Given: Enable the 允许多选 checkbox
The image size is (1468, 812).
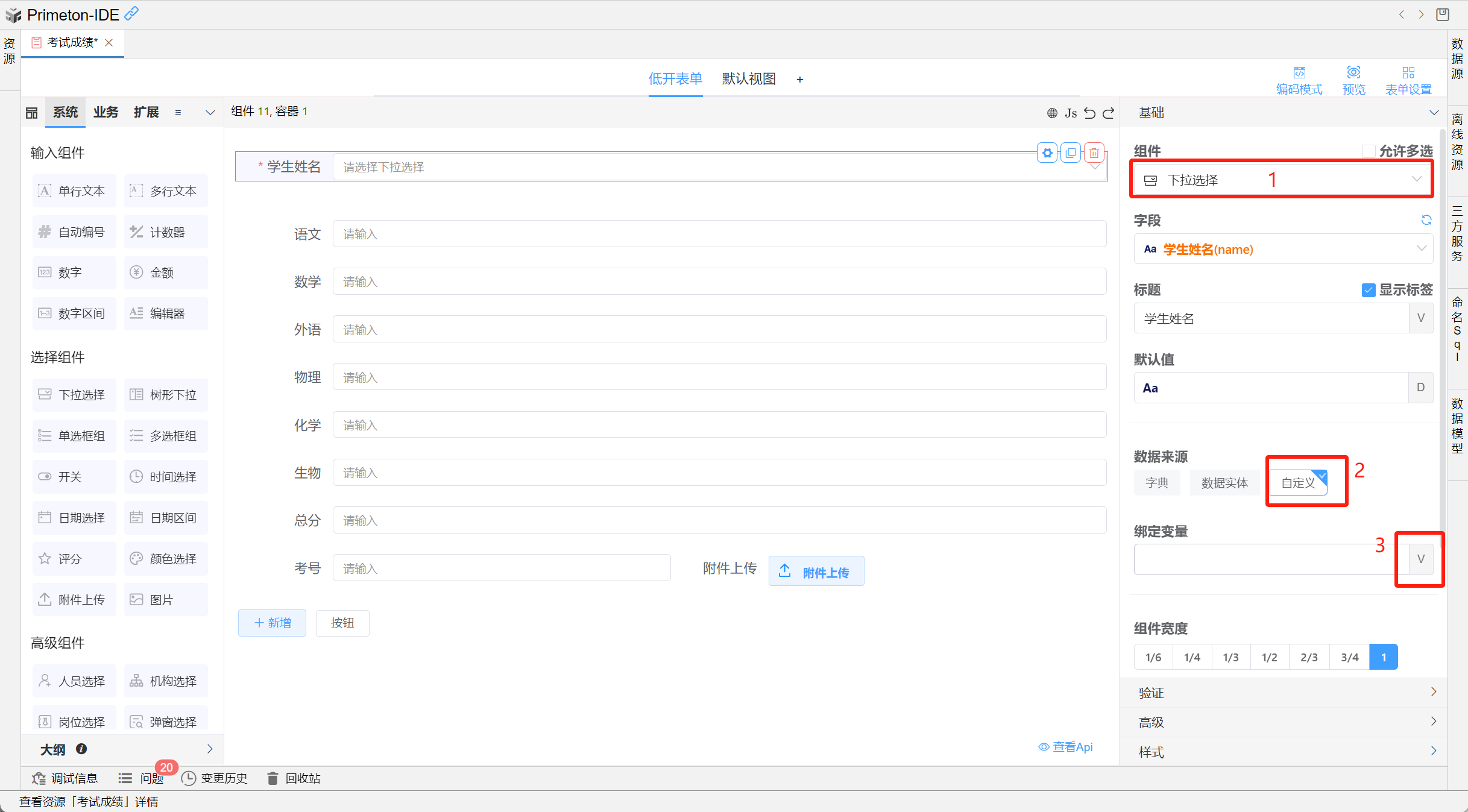Looking at the screenshot, I should (1369, 151).
